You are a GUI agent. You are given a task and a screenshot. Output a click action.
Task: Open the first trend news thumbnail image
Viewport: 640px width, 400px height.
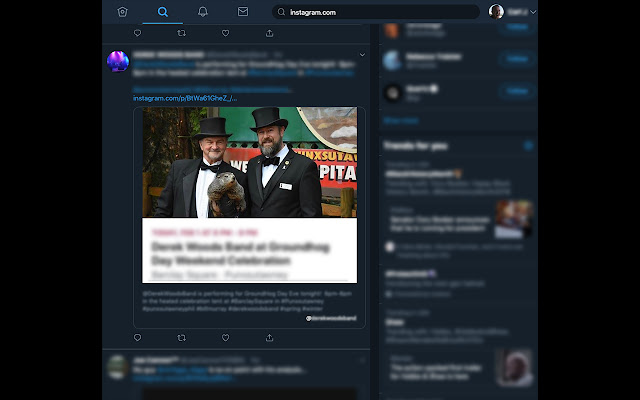coord(513,219)
